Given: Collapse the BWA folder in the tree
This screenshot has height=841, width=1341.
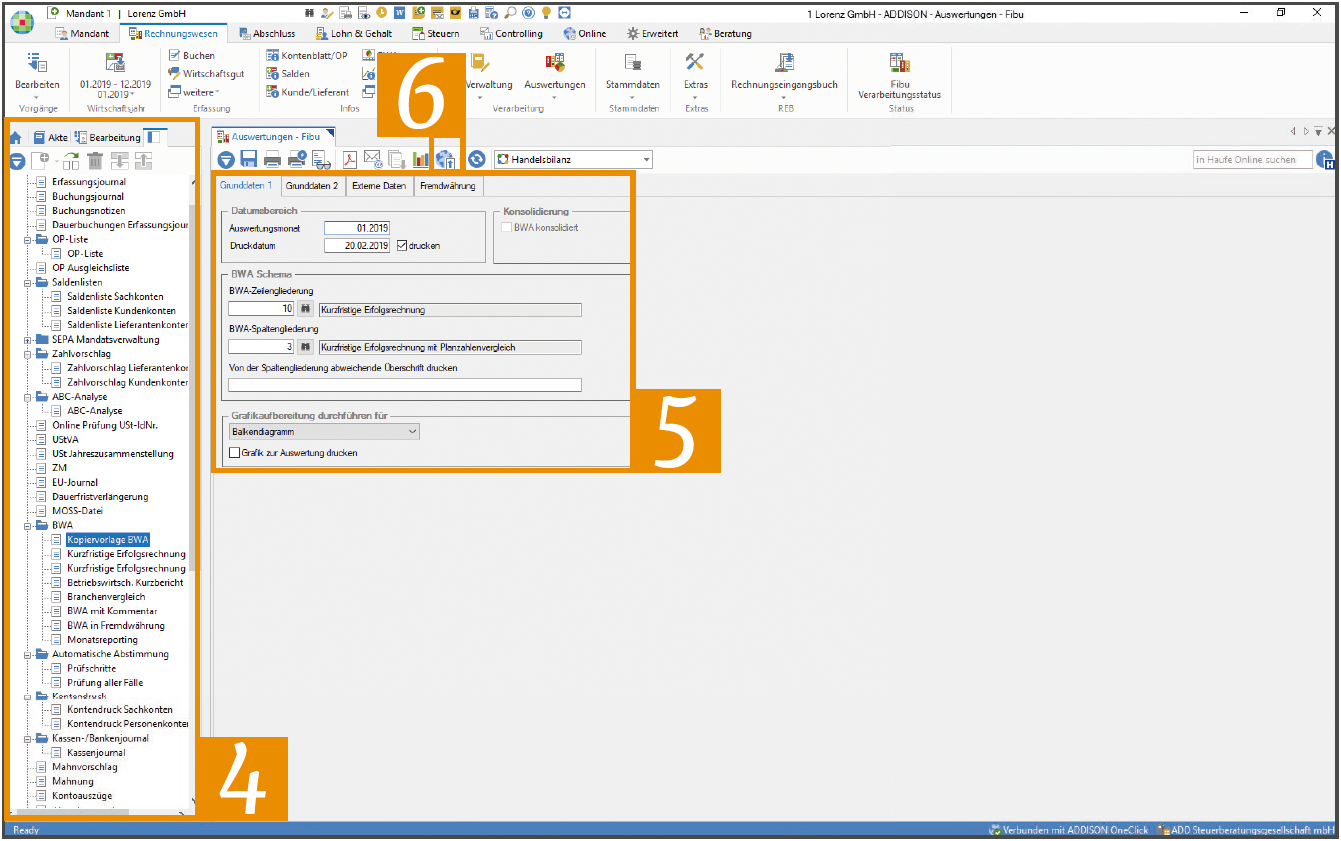Looking at the screenshot, I should tap(27, 525).
